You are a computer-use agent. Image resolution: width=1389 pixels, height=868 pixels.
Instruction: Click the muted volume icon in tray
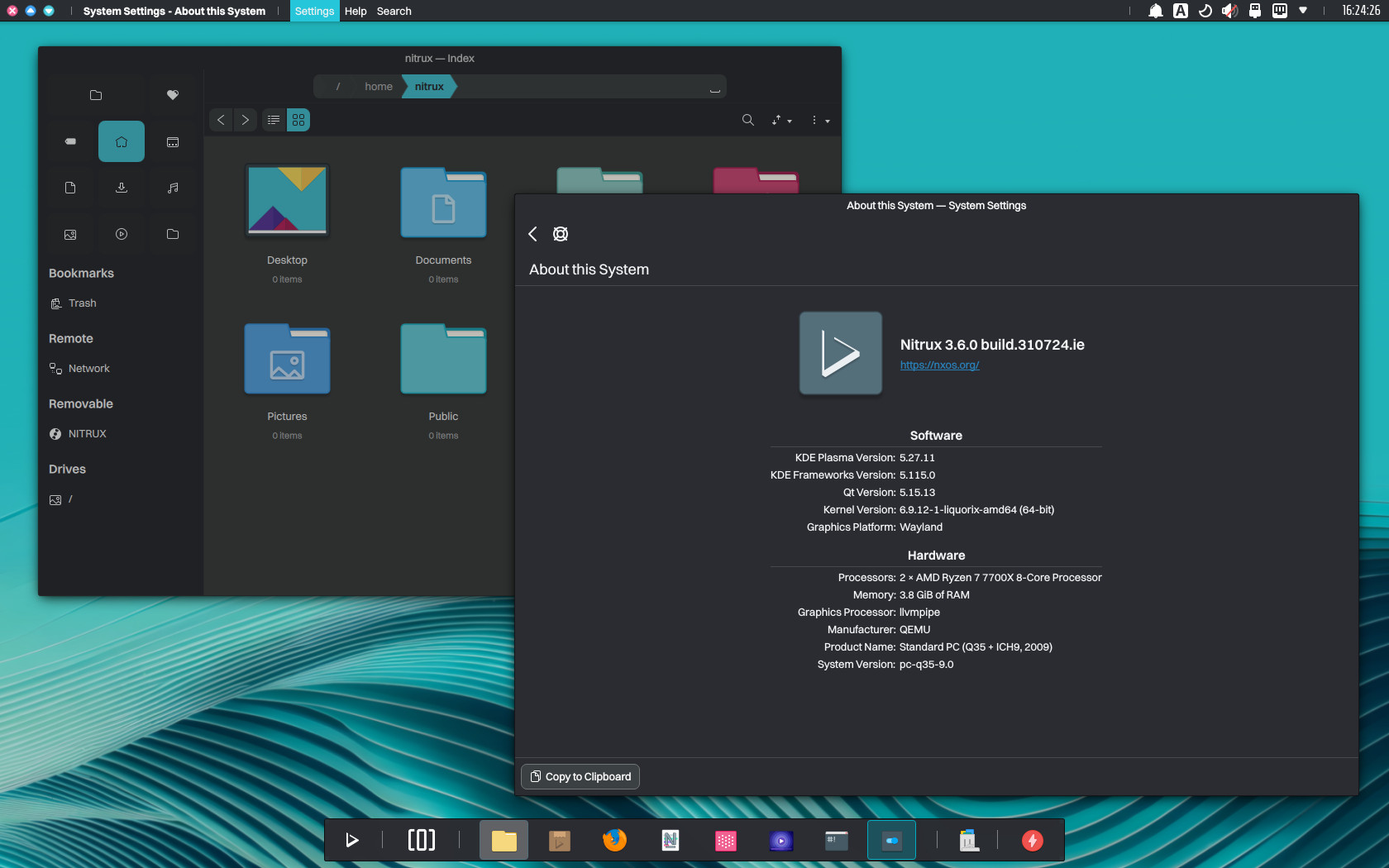1230,11
